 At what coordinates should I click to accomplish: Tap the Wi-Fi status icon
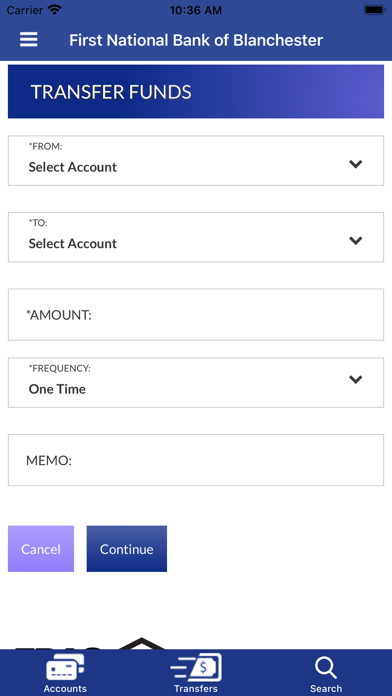[55, 10]
